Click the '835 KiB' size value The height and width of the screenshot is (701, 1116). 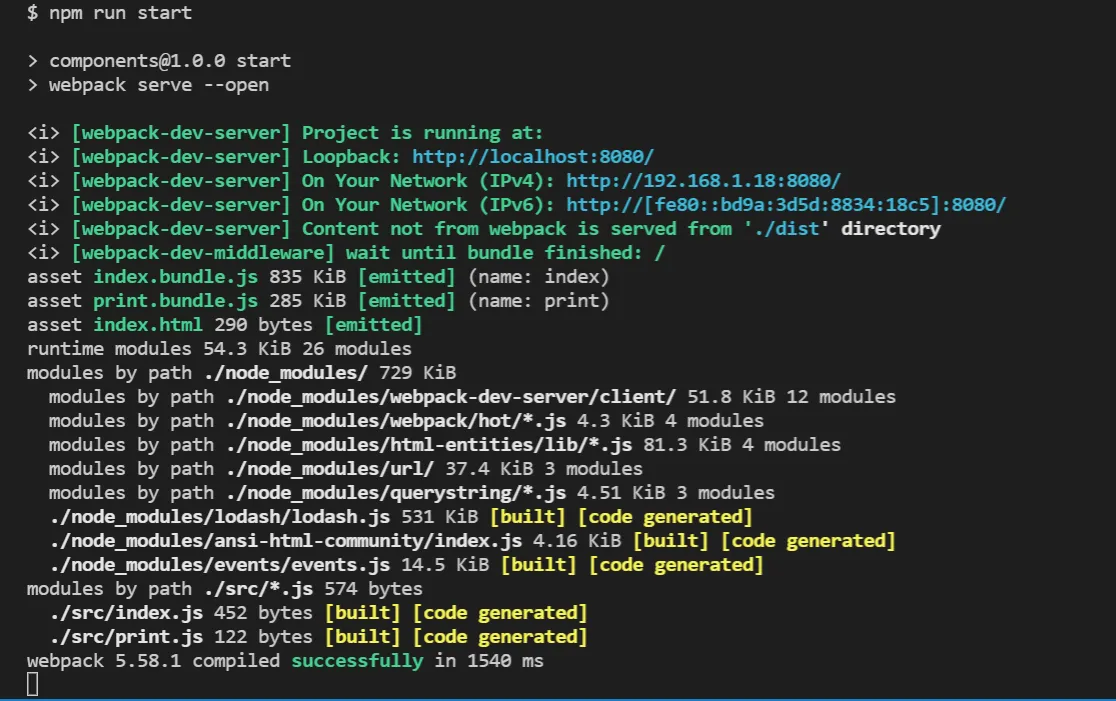pyautogui.click(x=307, y=277)
